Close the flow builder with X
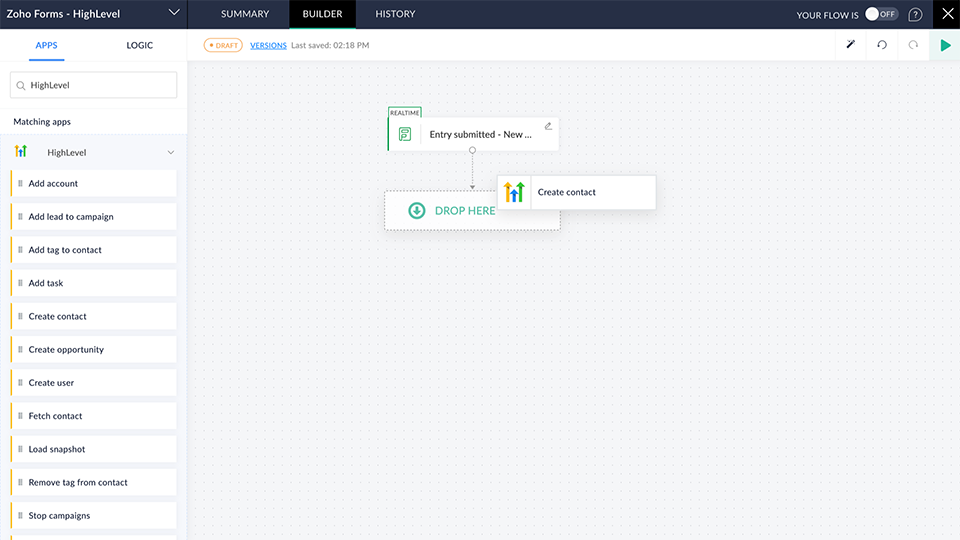 947,14
